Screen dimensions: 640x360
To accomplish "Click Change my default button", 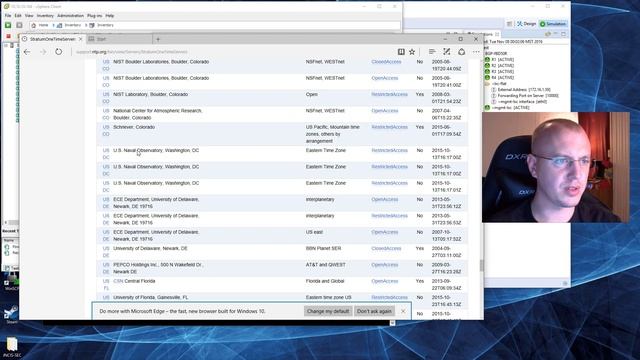I will click(x=328, y=311).
